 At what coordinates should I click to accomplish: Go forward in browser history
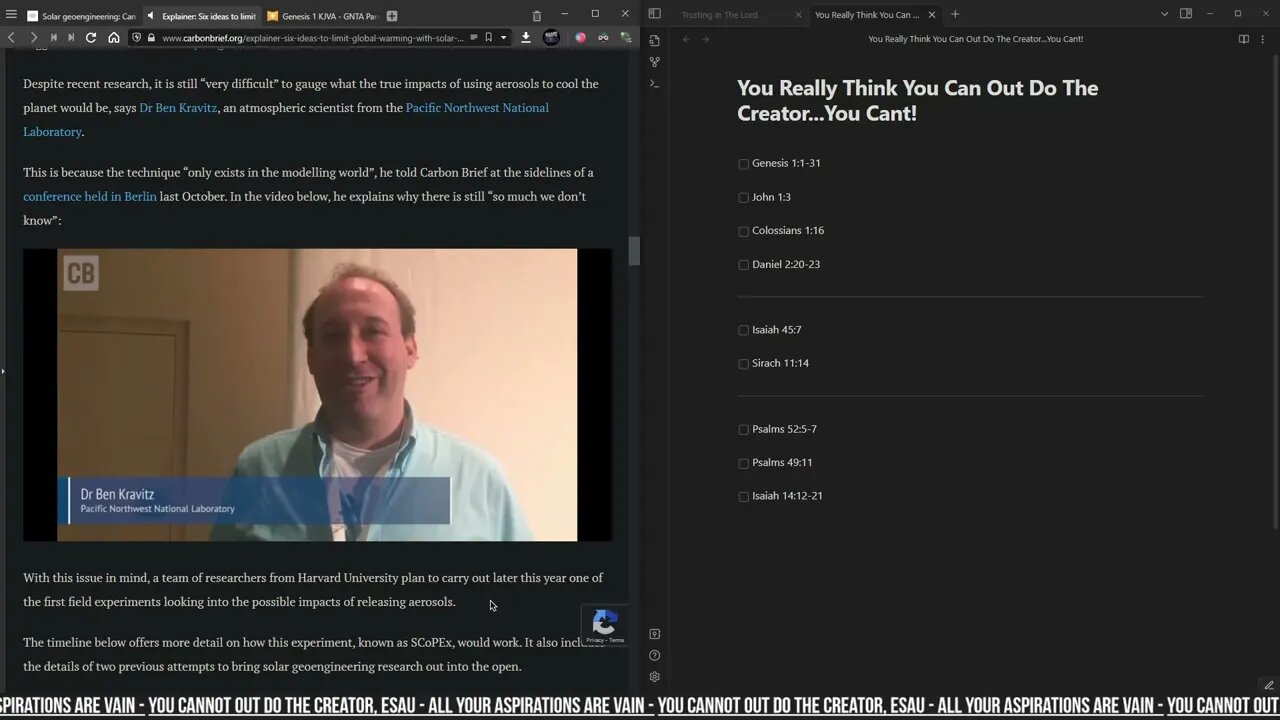33,37
